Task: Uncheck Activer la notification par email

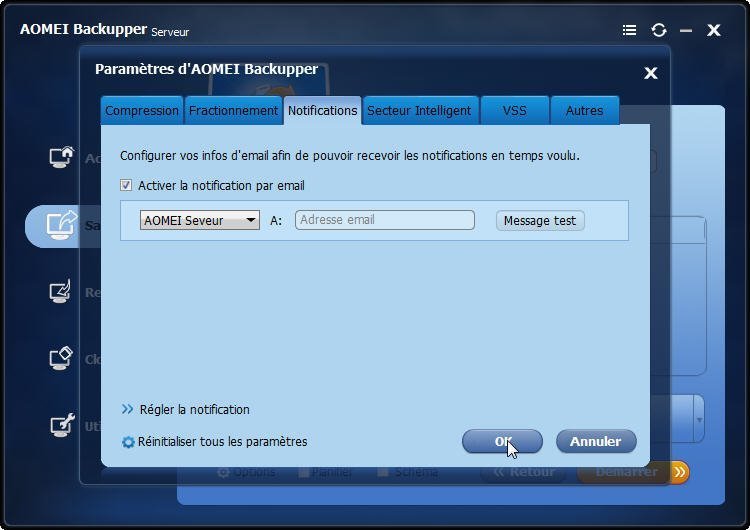Action: tap(126, 185)
